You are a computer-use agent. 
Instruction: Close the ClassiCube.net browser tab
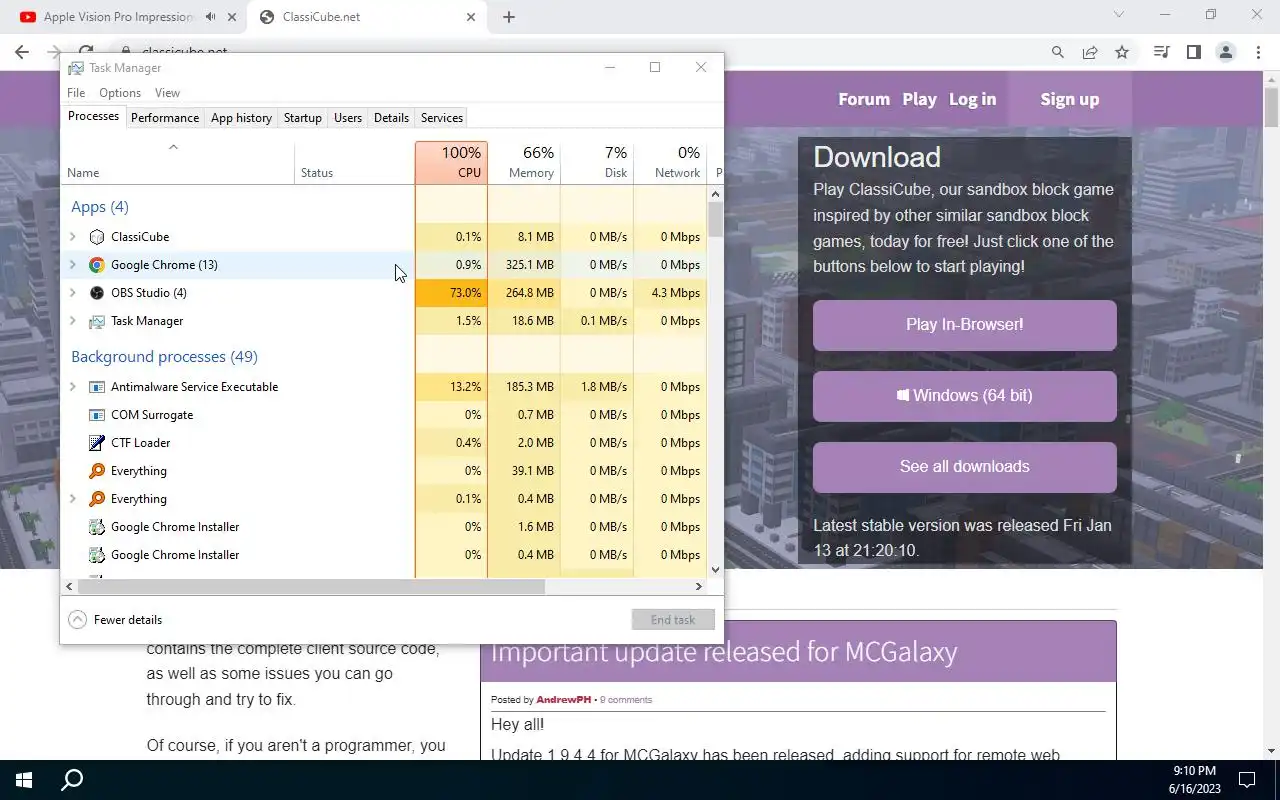pyautogui.click(x=471, y=17)
